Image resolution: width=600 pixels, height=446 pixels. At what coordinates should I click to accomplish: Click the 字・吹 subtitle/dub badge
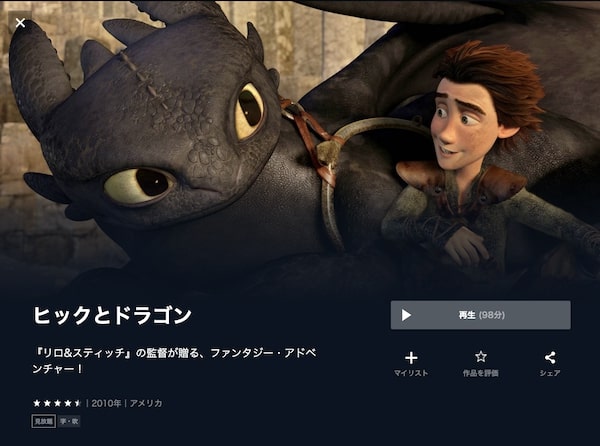69,422
